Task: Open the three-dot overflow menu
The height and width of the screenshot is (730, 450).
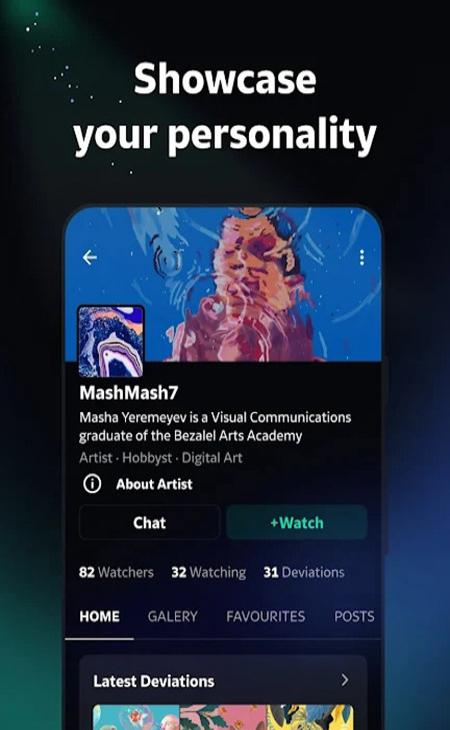Action: (362, 257)
